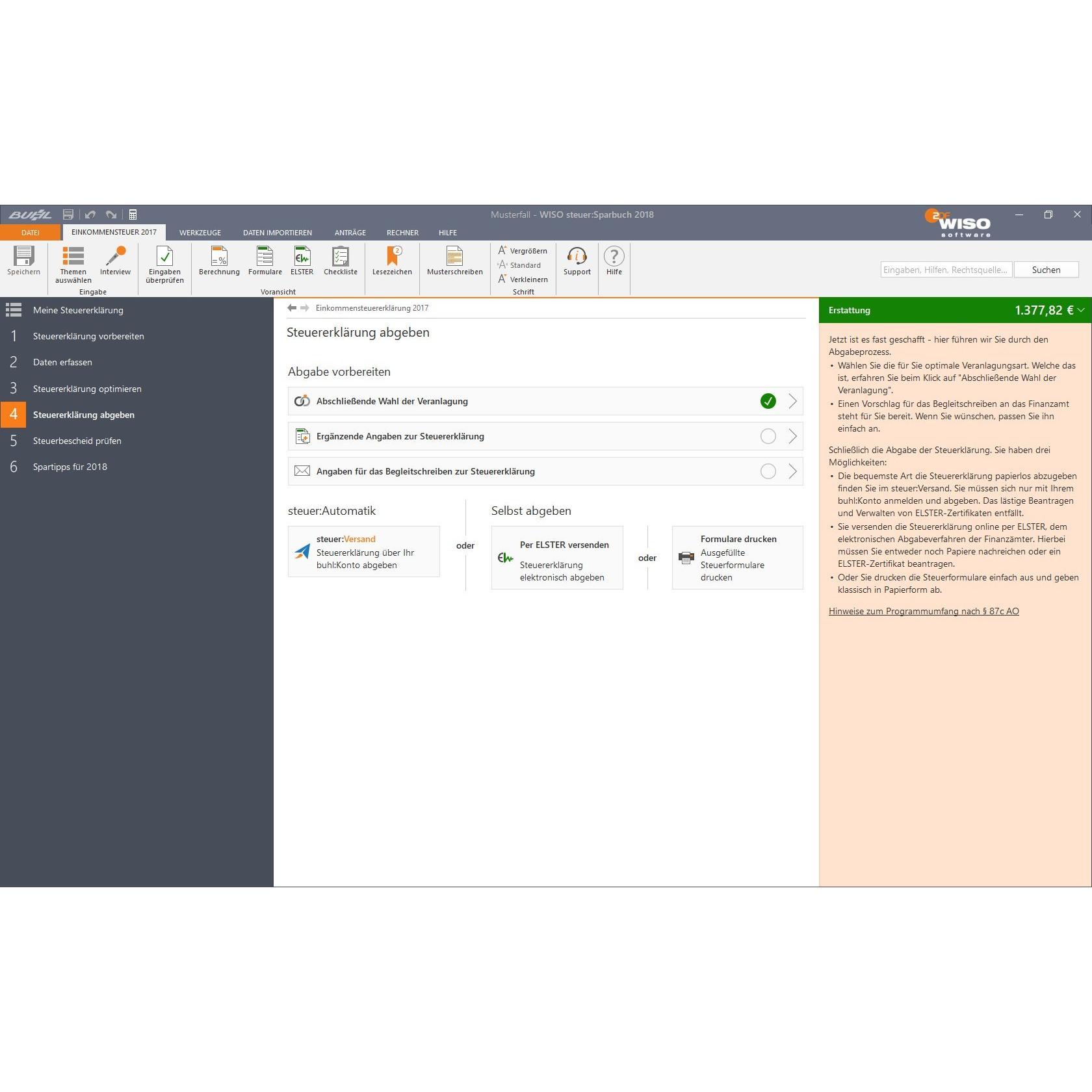
Task: Open the Angaben für das Begleitschreiben row
Action: pyautogui.click(x=545, y=471)
